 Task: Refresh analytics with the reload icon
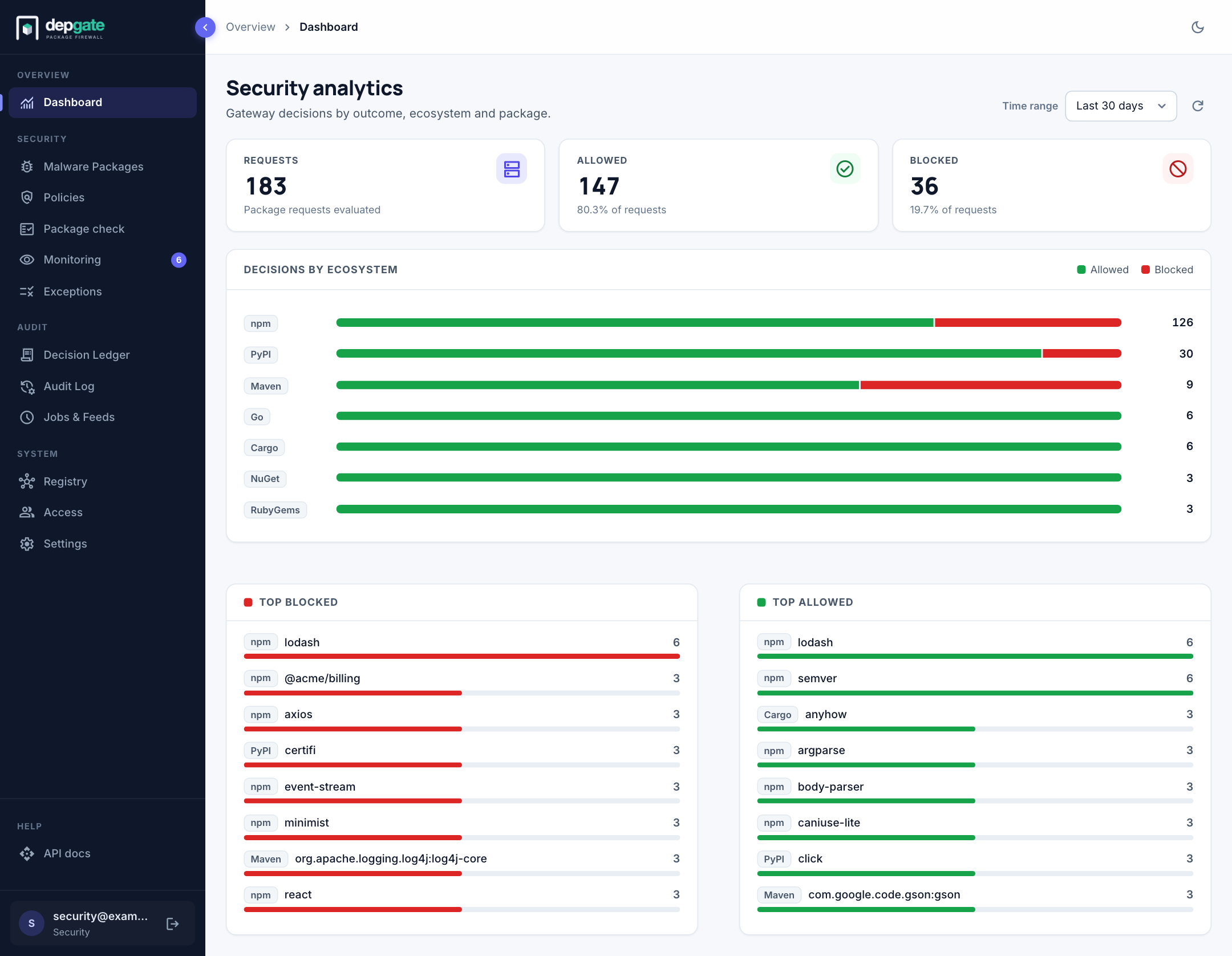click(1198, 106)
